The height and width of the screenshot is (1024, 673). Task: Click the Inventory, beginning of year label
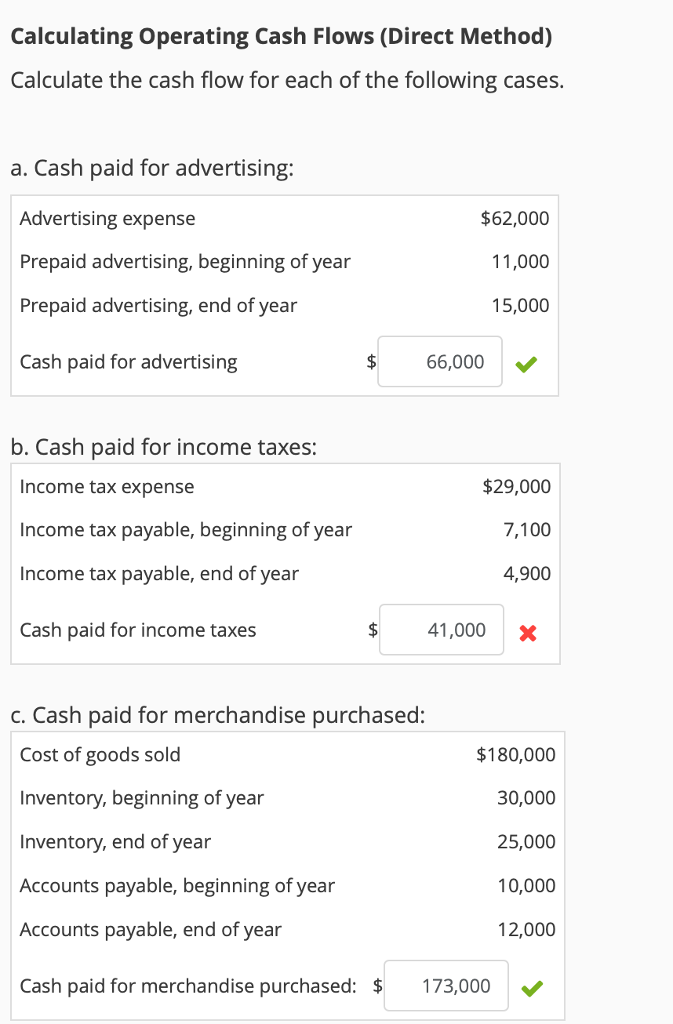click(142, 798)
